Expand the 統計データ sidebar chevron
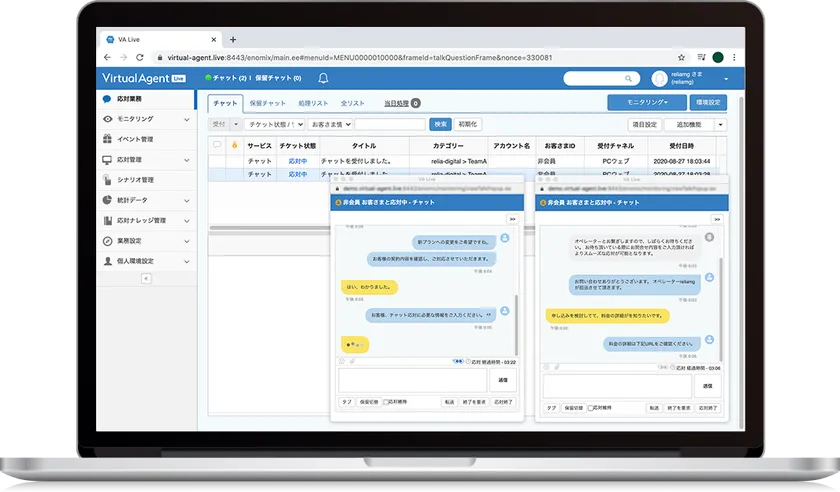 click(186, 200)
